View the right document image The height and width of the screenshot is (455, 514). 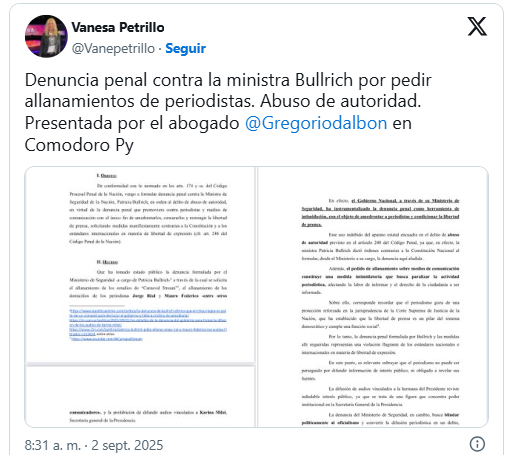pyautogui.click(x=373, y=297)
